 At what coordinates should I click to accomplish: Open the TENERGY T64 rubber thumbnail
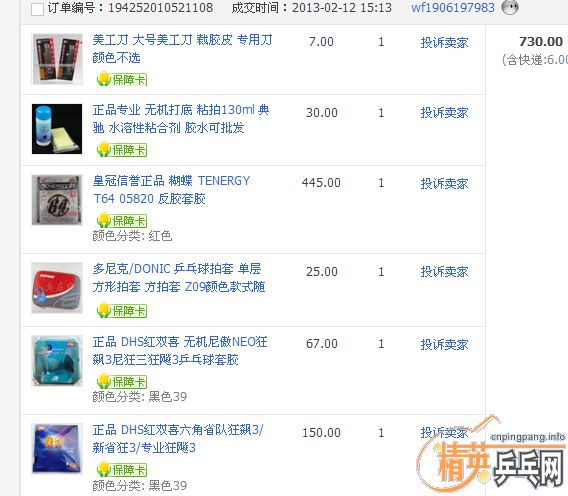point(57,200)
